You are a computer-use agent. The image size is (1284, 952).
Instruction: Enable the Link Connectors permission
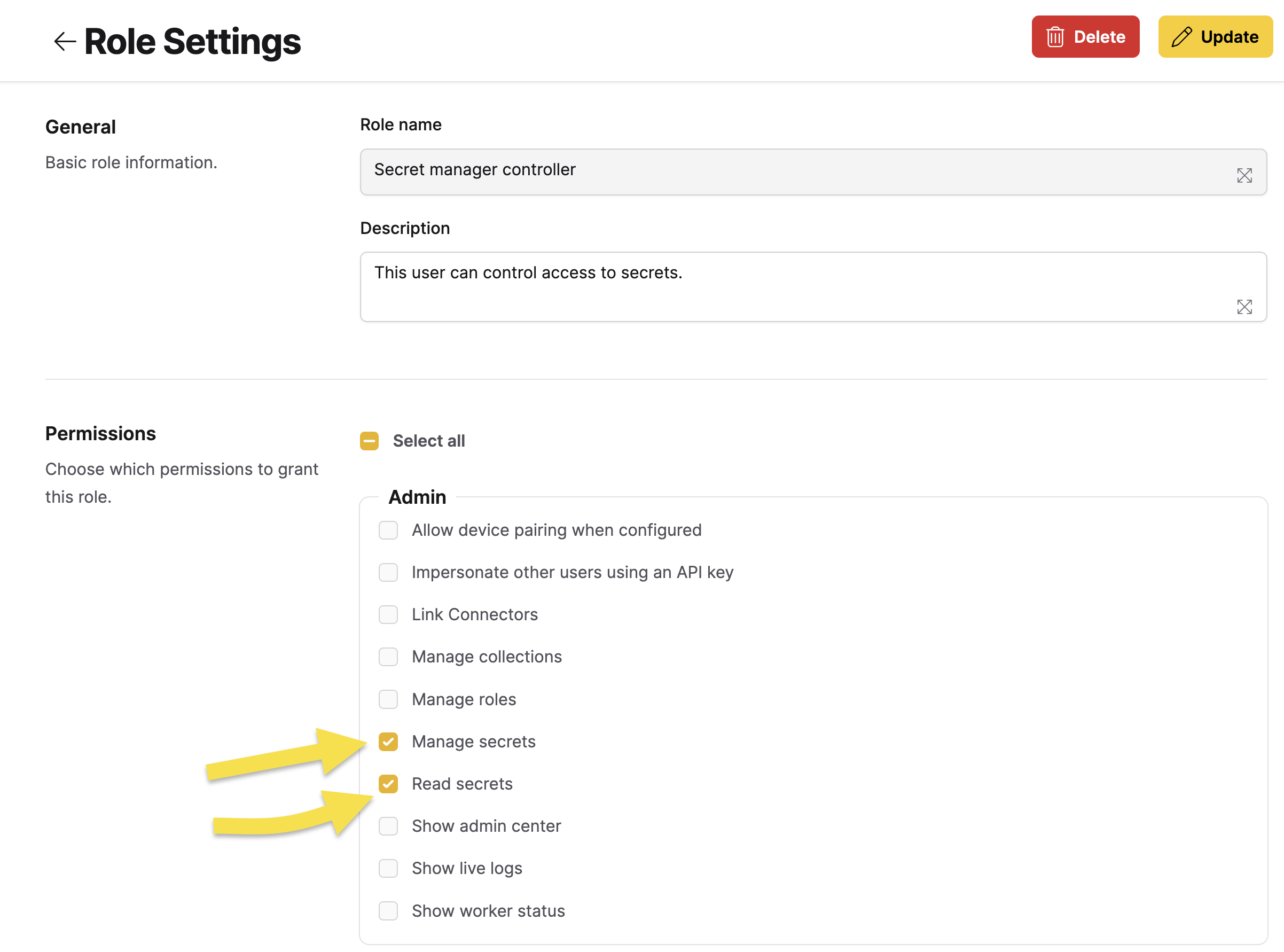click(388, 614)
